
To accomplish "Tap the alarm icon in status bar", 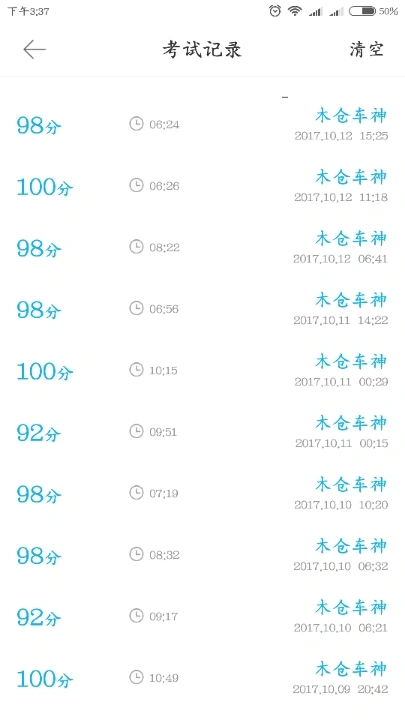I will click(x=275, y=11).
